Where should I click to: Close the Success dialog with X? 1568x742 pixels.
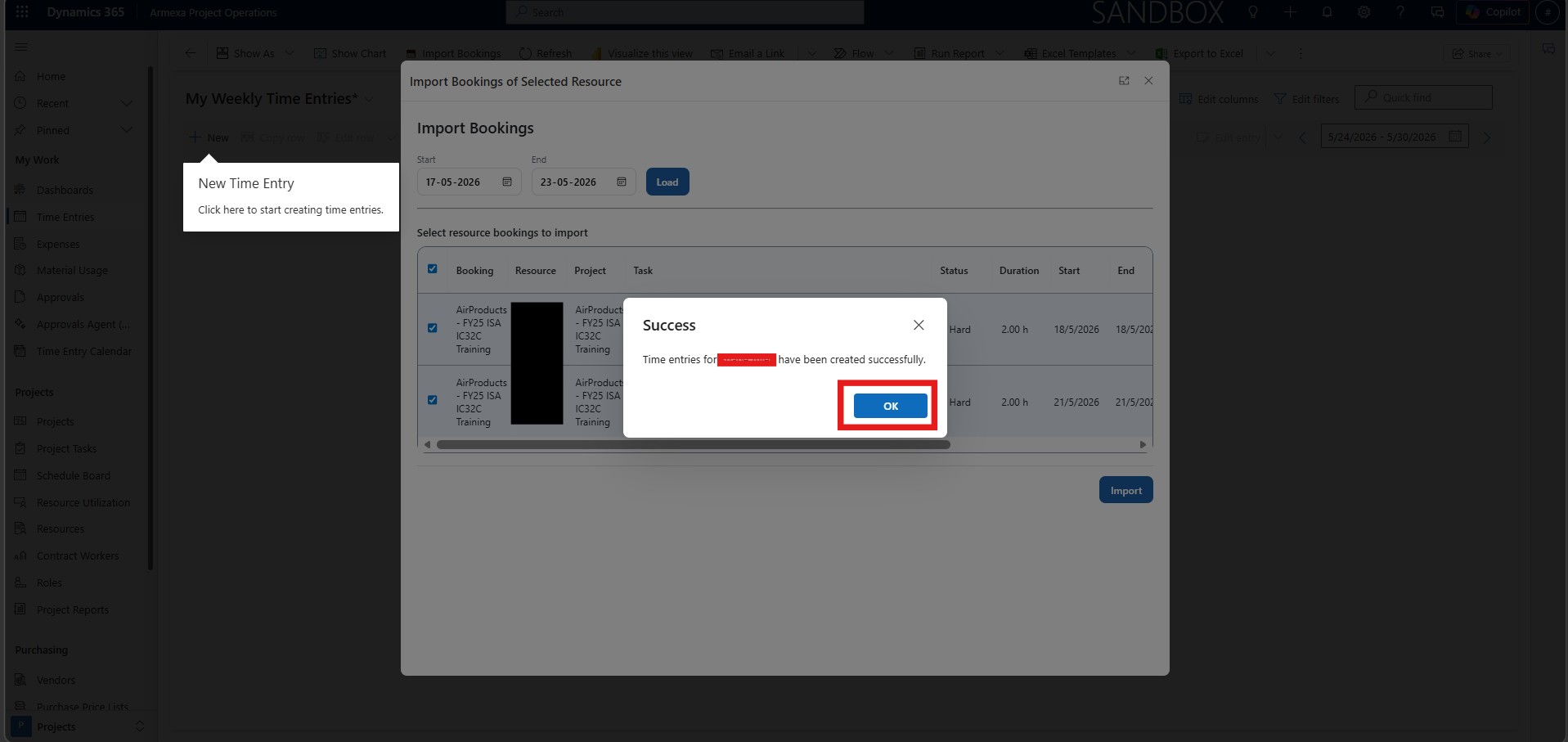919,325
